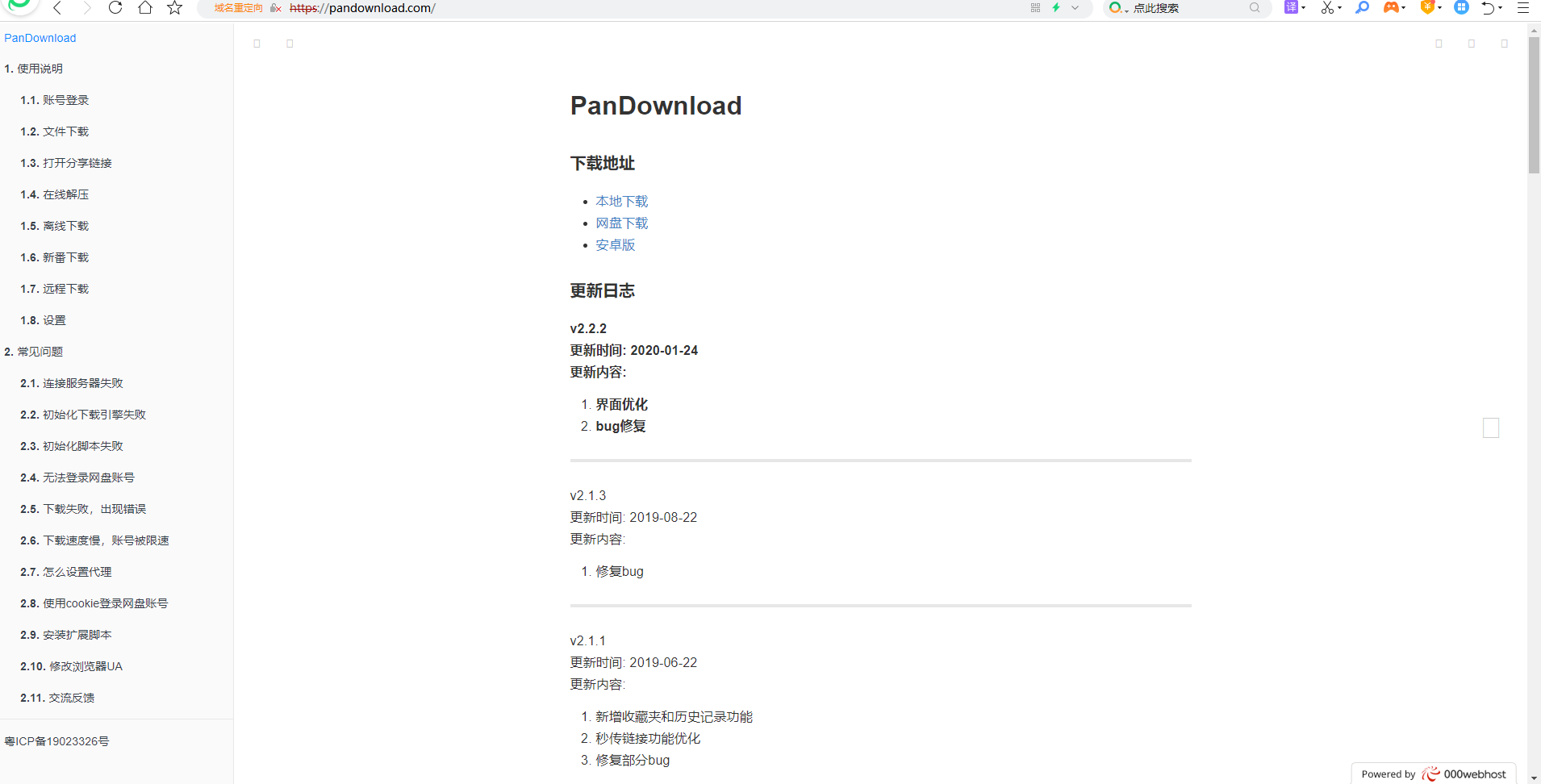The height and width of the screenshot is (784, 1541).
Task: Select 1.5. 离线下载 in sidebar
Action: [55, 226]
